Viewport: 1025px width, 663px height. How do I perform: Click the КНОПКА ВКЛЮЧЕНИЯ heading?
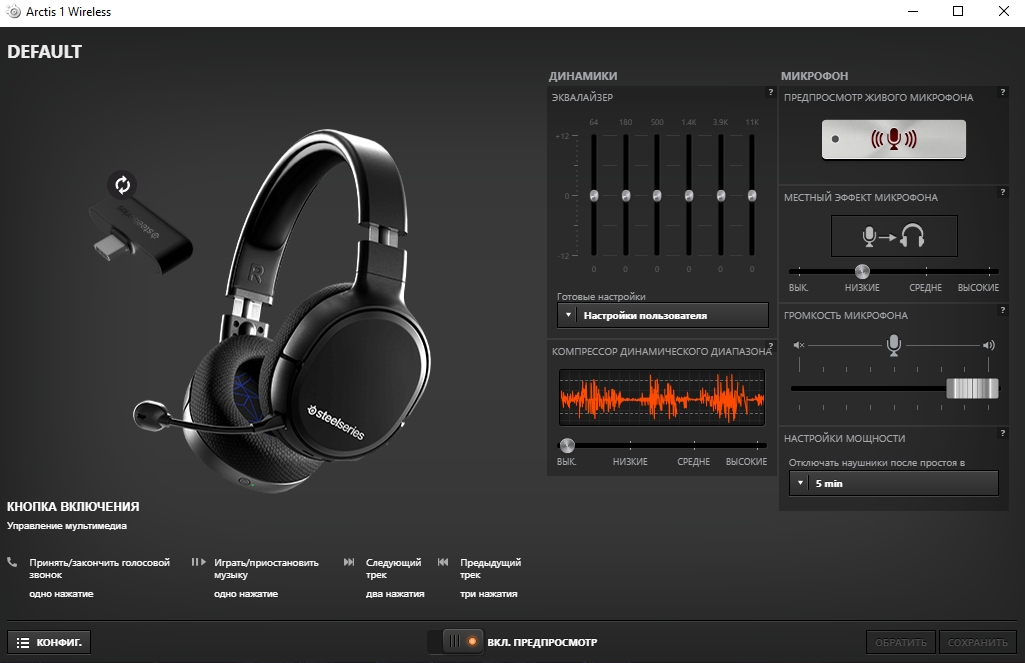tap(73, 506)
